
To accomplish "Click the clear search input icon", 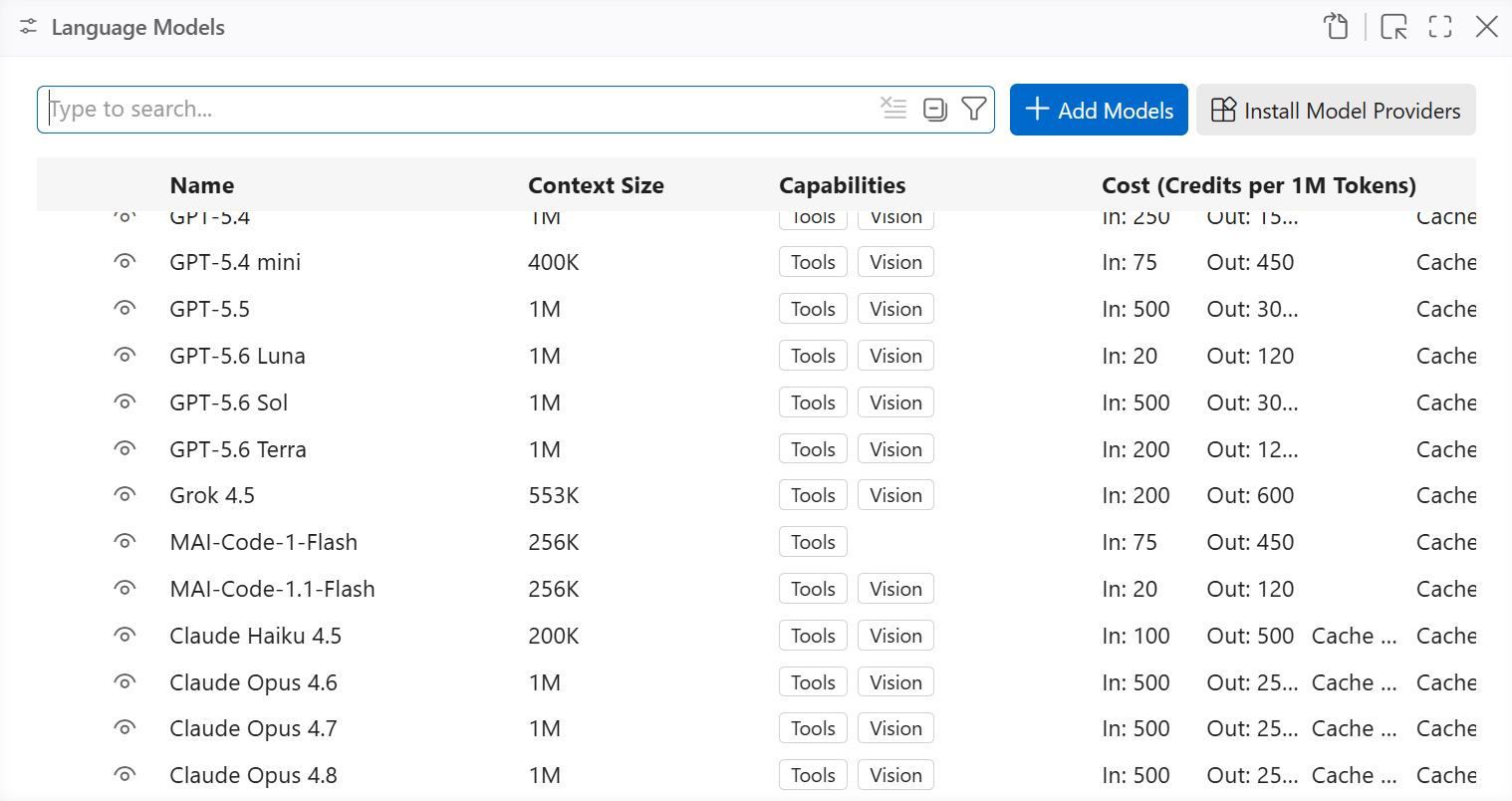I will coord(893,109).
